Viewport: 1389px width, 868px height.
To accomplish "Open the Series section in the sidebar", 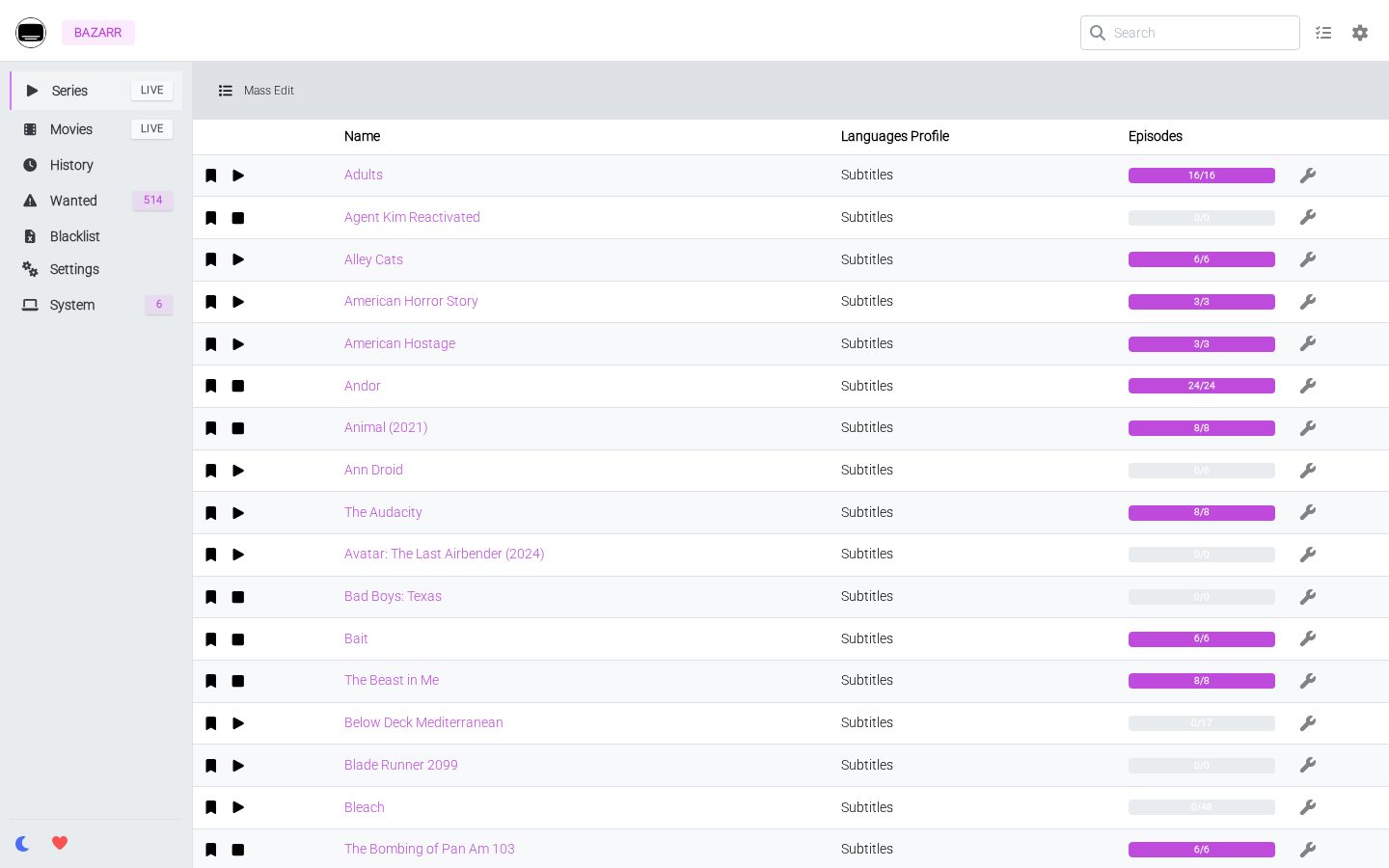I will [96, 91].
